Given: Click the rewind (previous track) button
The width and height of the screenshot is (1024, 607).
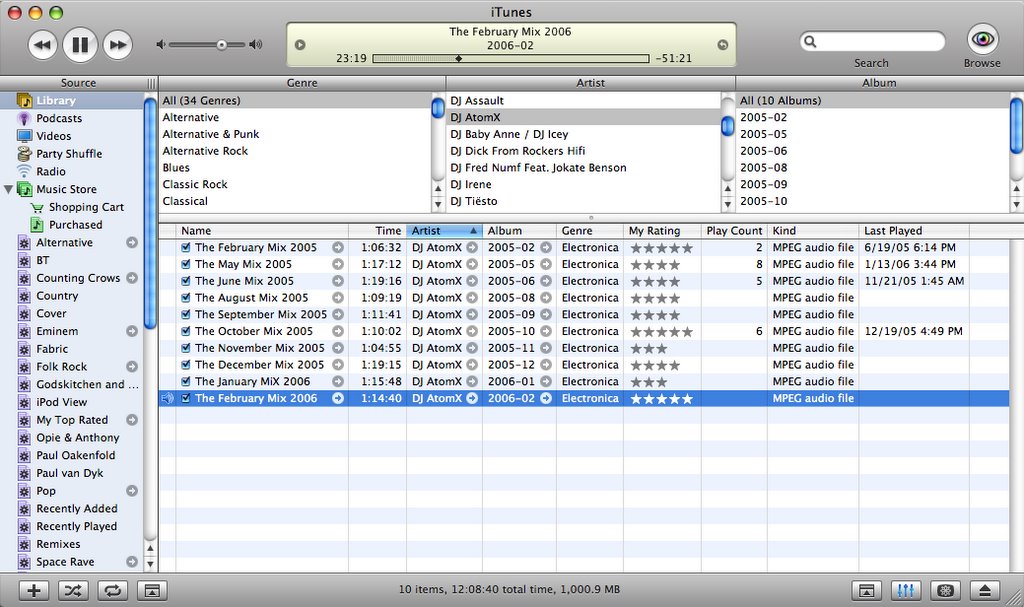Looking at the screenshot, I should (43, 45).
